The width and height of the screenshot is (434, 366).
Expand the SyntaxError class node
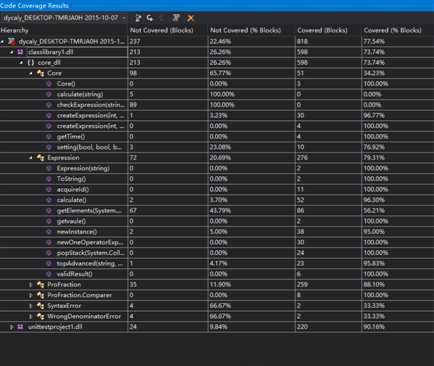coord(31,306)
